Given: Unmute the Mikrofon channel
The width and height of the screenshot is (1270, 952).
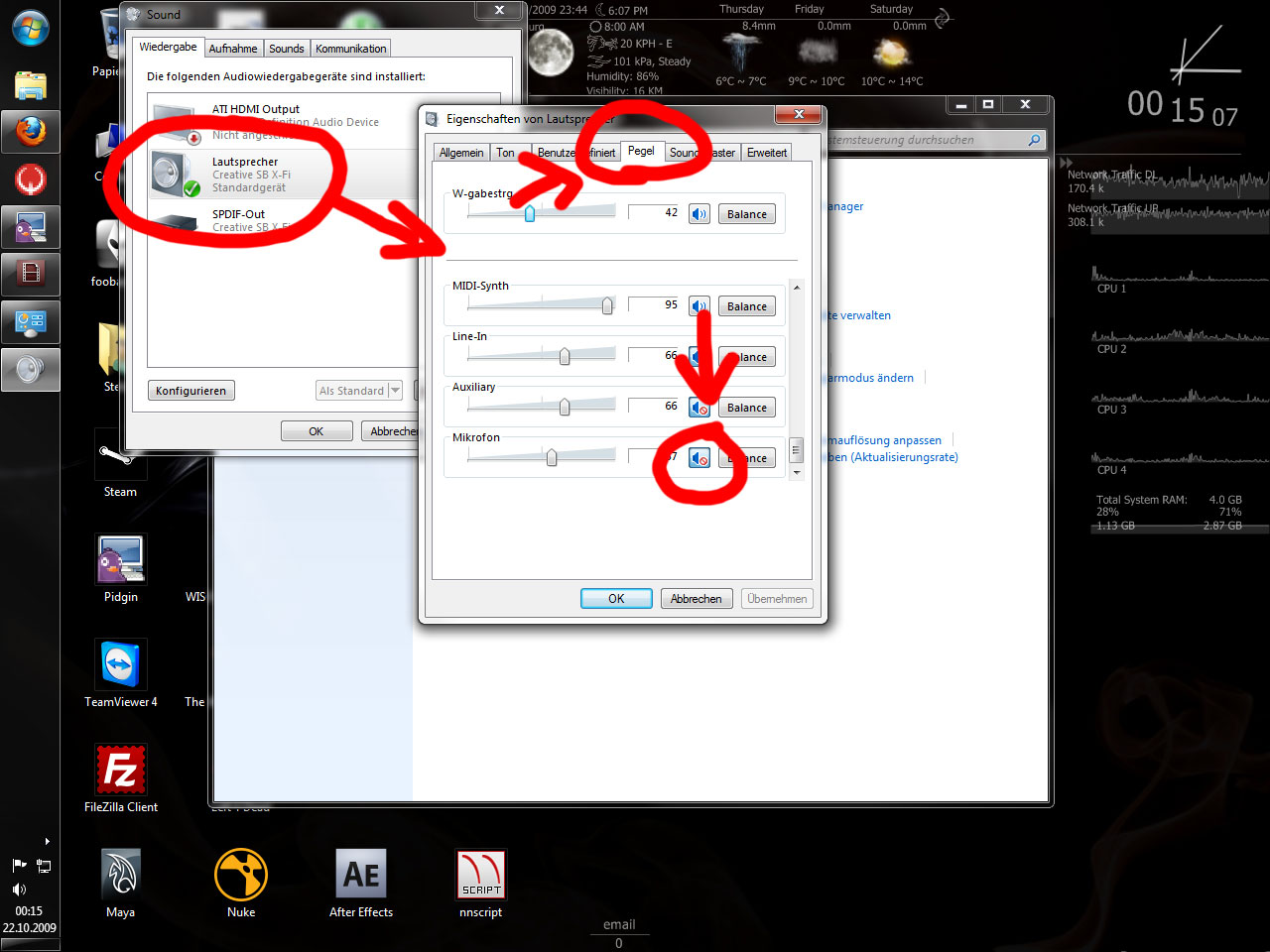Looking at the screenshot, I should tap(699, 458).
